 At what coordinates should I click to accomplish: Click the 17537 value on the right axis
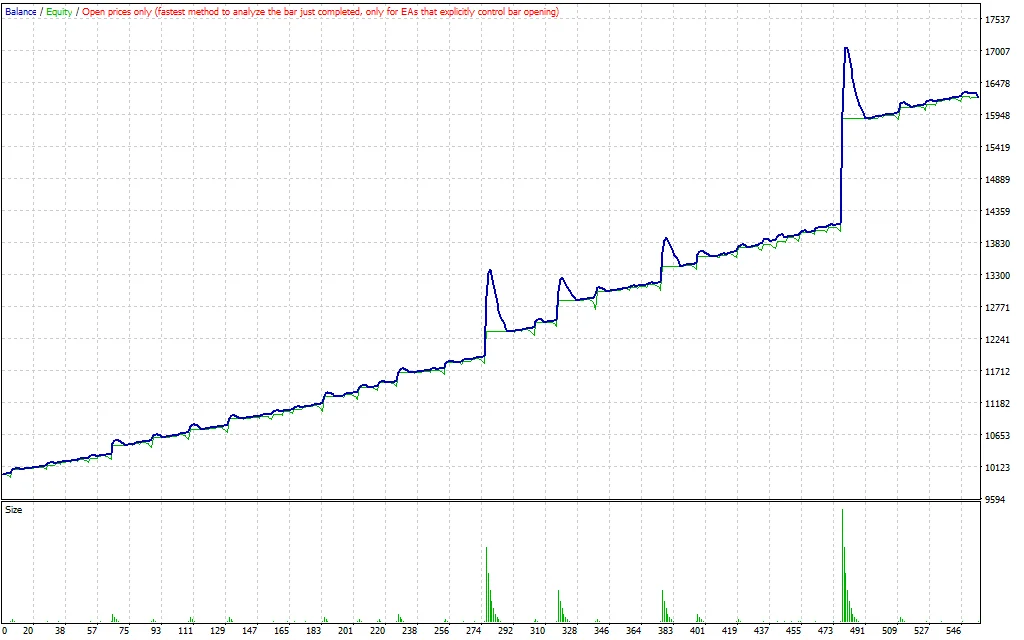pyautogui.click(x=998, y=18)
